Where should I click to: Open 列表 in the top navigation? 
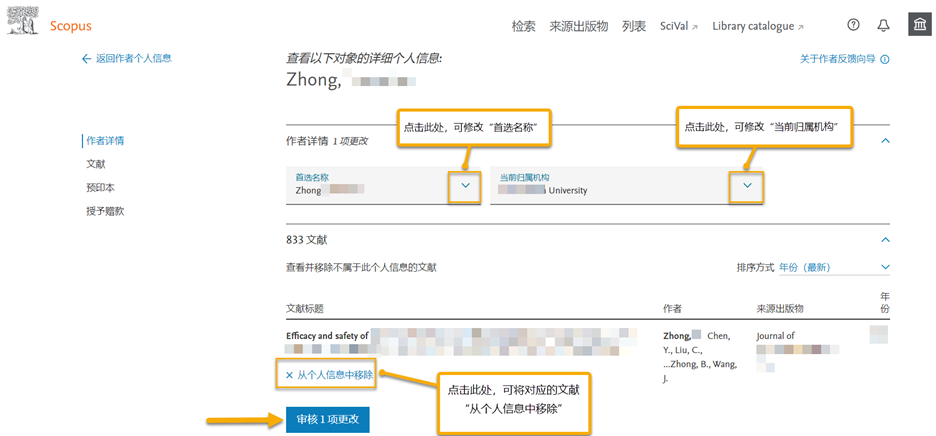pyautogui.click(x=634, y=26)
